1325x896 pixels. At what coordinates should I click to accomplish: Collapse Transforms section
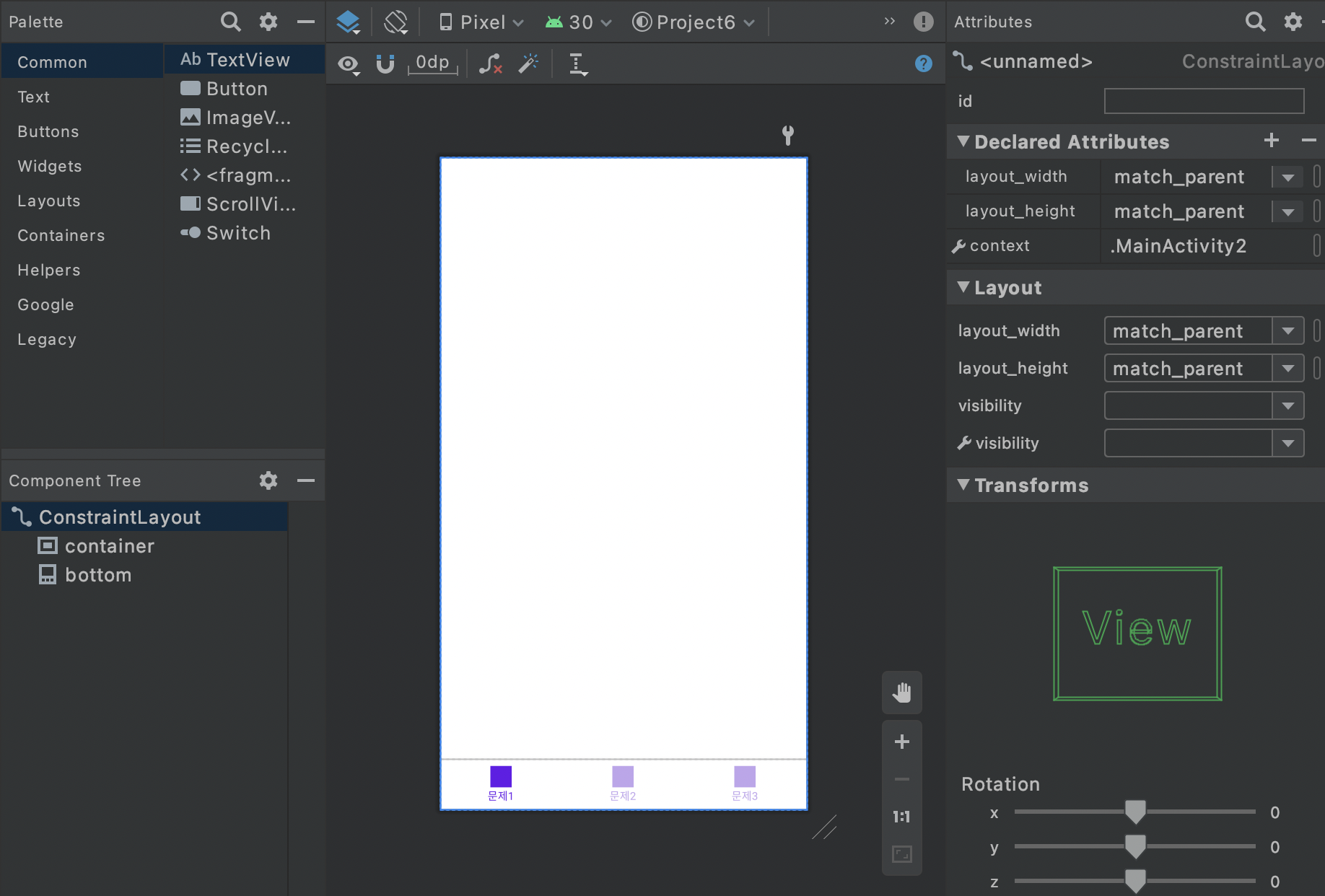click(x=963, y=485)
